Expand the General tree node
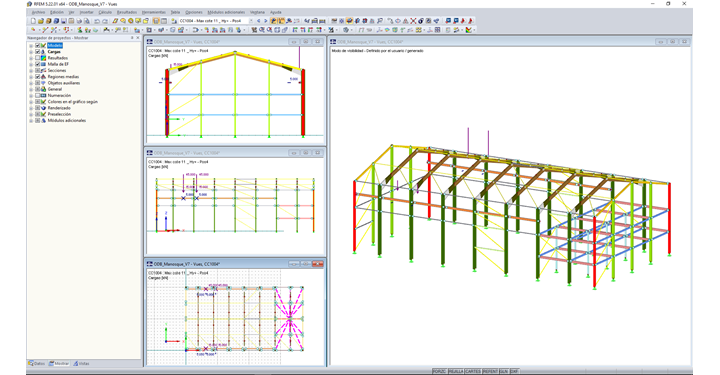 click(x=31, y=89)
